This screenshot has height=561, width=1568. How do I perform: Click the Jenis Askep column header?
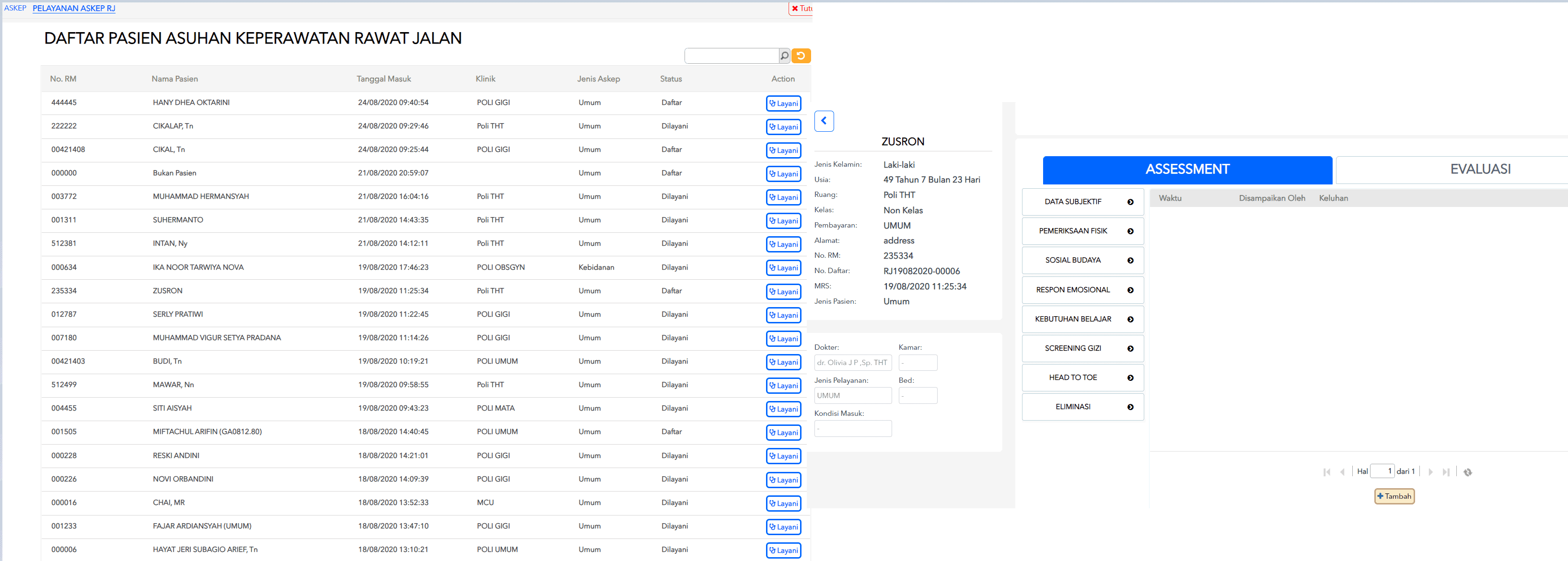click(x=598, y=79)
